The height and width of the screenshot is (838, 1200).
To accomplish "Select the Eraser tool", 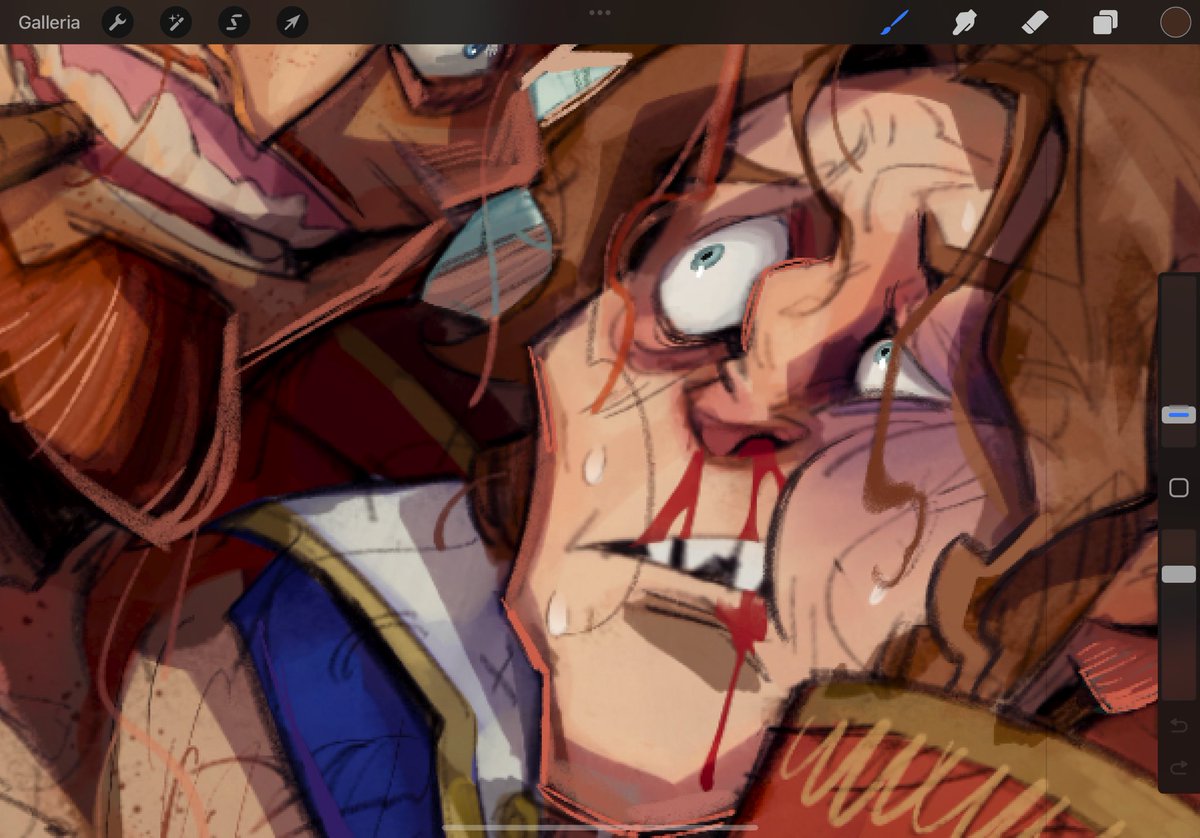I will tap(1034, 22).
